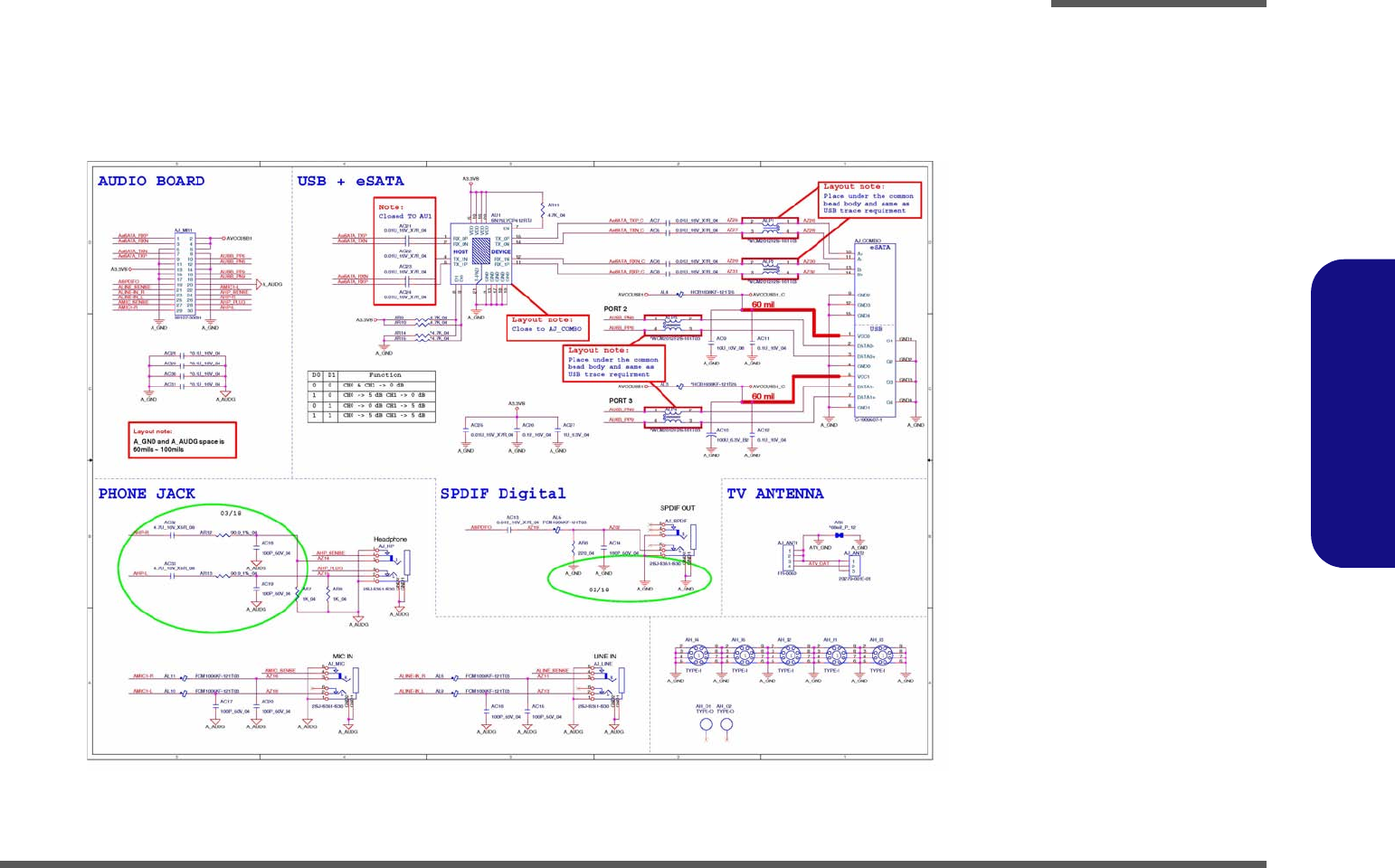Click the AH_01 TYPE-O hole circle
The image size is (1395, 868).
[x=707, y=724]
